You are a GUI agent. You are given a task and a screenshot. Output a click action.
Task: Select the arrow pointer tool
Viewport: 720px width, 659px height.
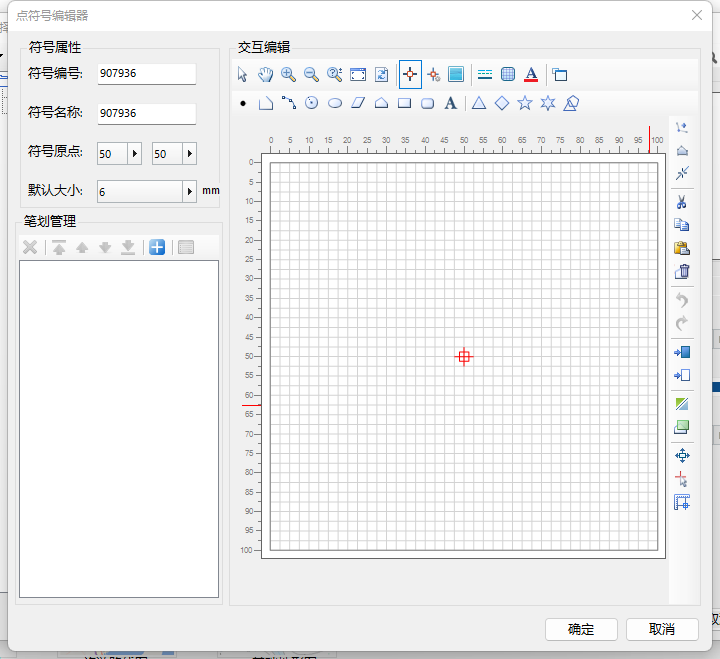pos(242,74)
